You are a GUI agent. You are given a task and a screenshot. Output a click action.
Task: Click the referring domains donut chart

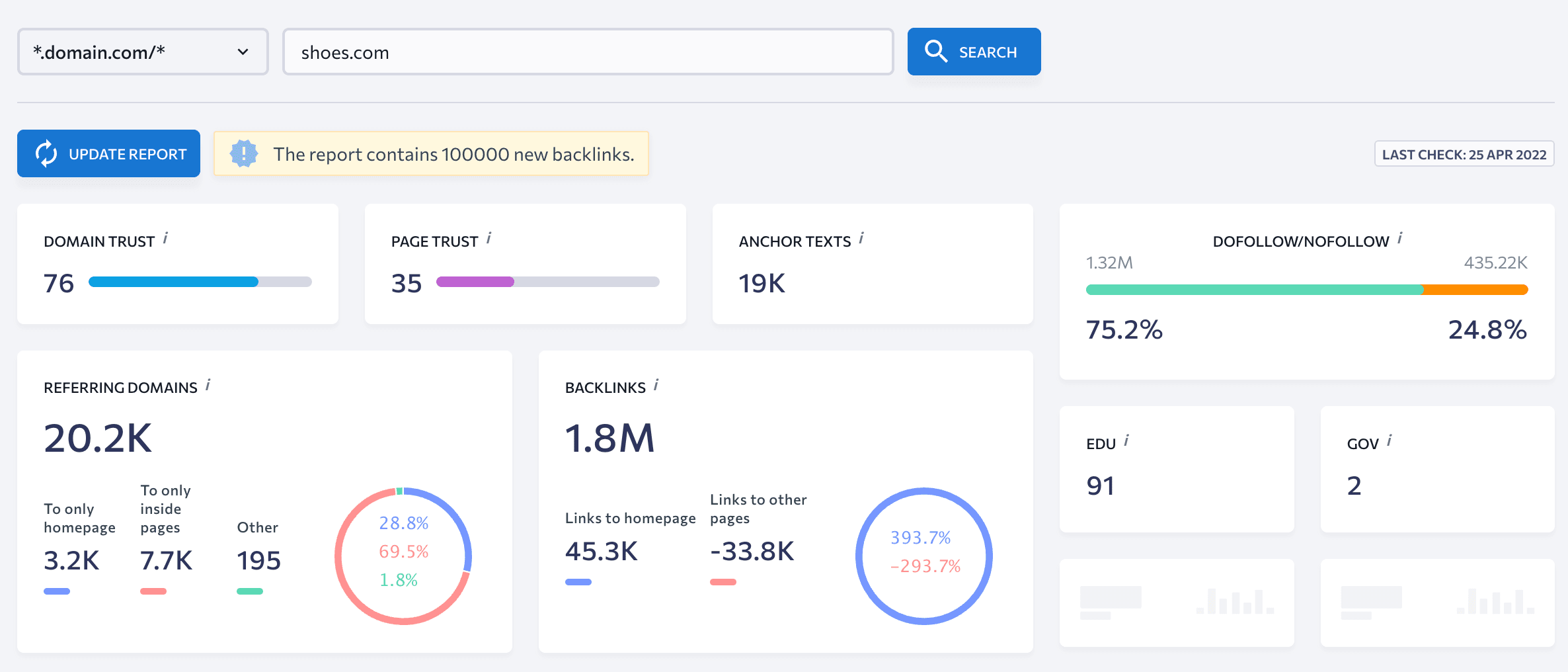pyautogui.click(x=403, y=556)
